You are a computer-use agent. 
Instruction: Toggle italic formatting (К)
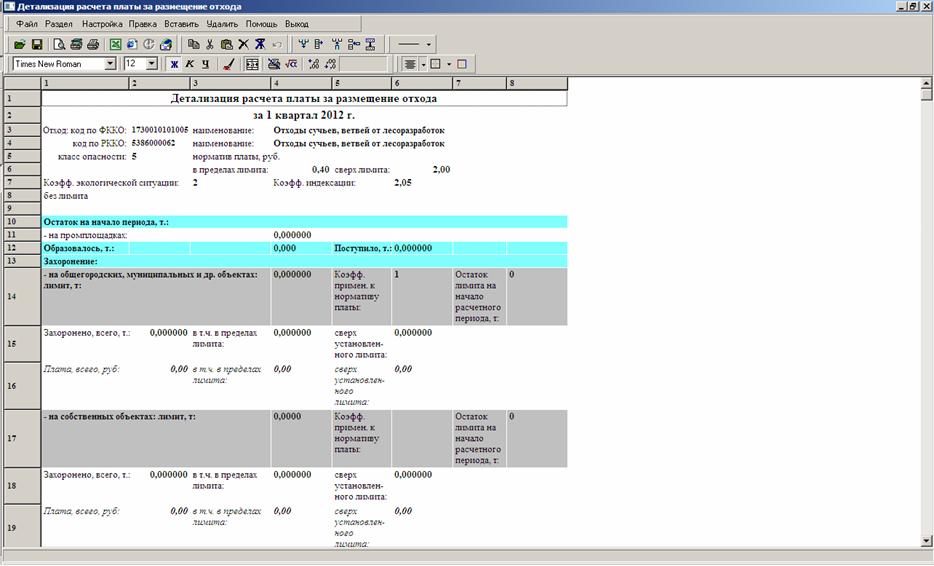coord(189,64)
